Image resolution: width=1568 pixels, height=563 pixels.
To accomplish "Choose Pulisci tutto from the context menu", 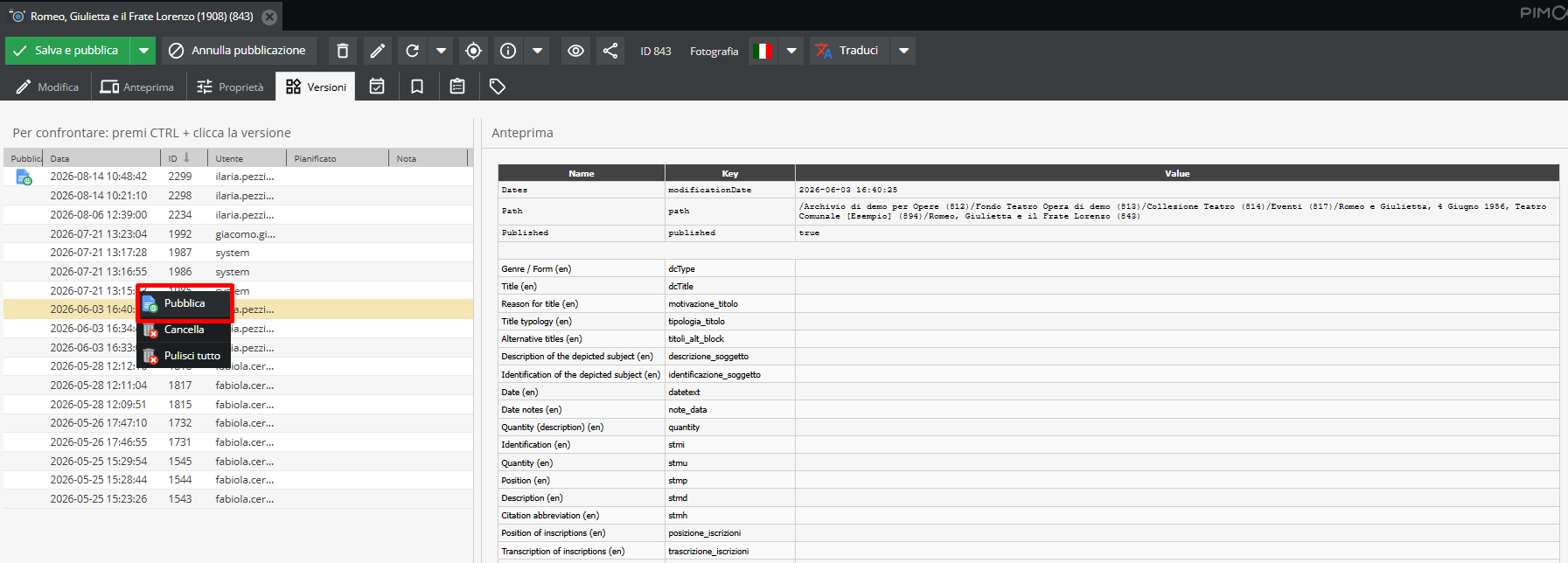I will (185, 356).
